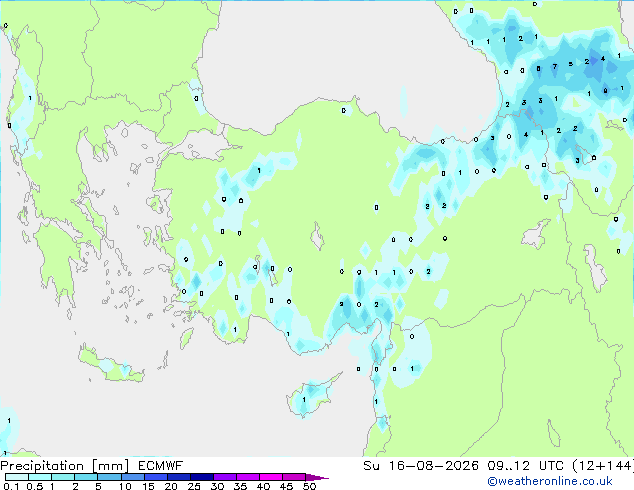Image resolution: width=634 pixels, height=490 pixels.
Task: Click the "35" legend scale label
Action: point(240,486)
